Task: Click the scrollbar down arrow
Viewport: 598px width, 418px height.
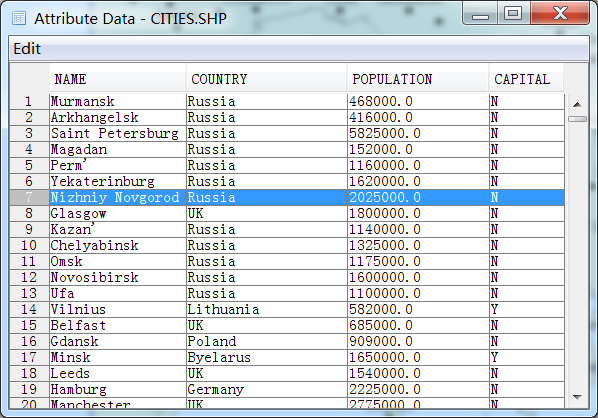Action: (x=577, y=397)
